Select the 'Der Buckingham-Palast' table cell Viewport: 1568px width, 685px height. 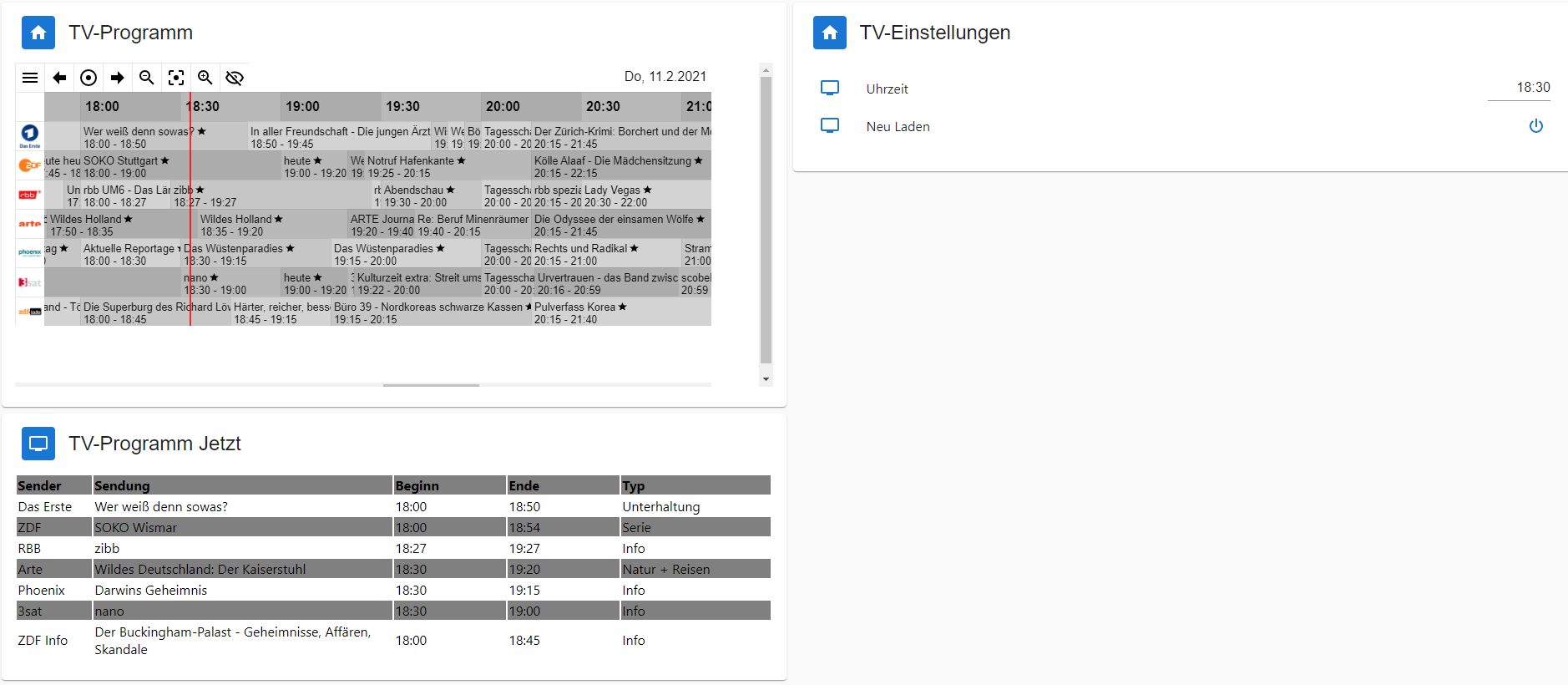(x=242, y=641)
